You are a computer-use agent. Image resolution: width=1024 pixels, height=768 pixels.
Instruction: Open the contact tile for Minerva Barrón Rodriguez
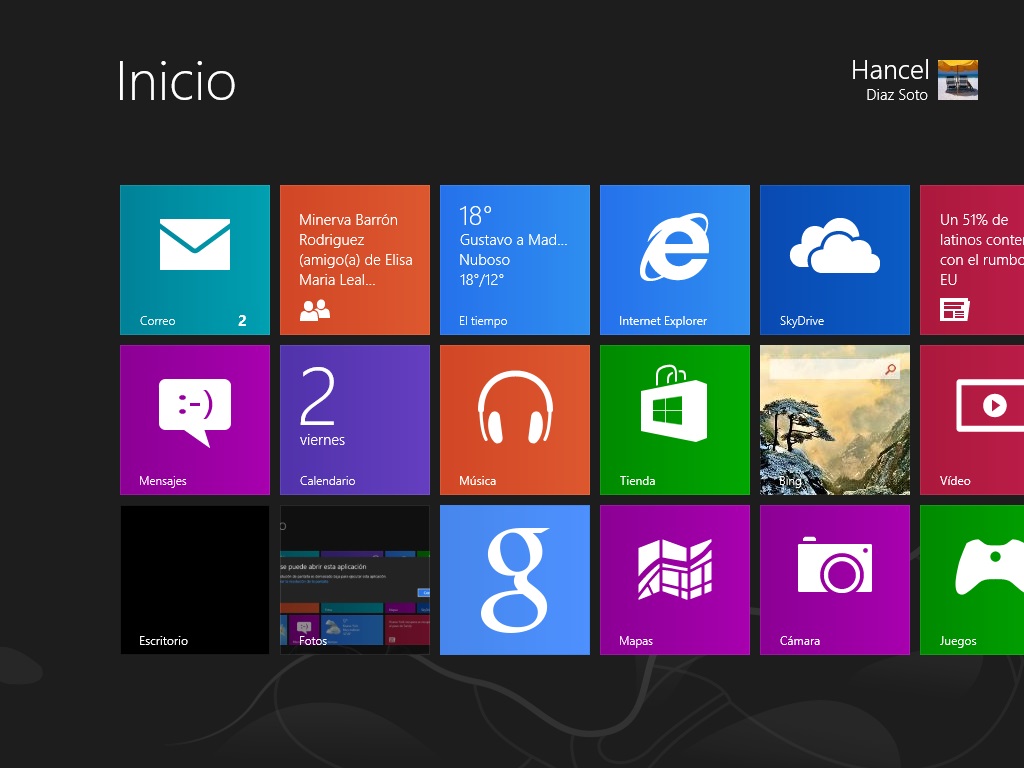(354, 259)
